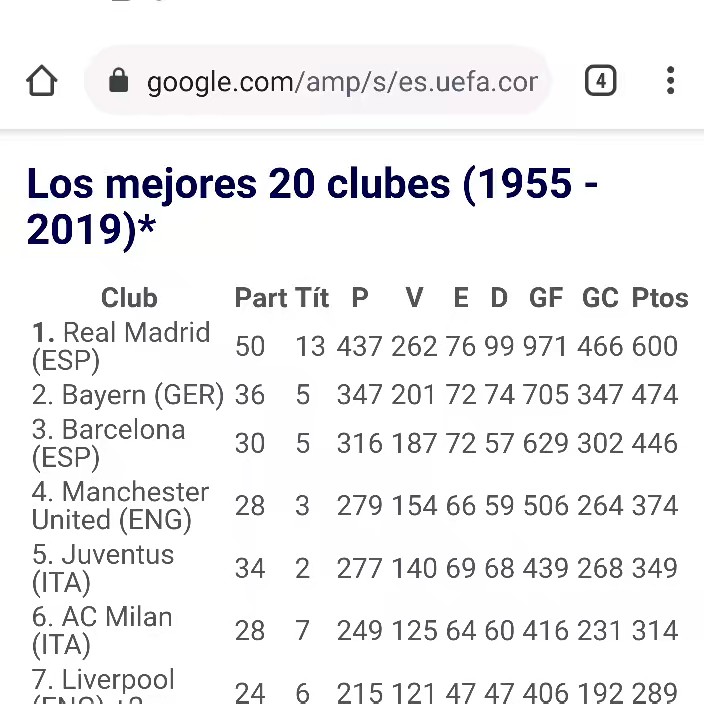Click the Part column header

click(x=260, y=298)
